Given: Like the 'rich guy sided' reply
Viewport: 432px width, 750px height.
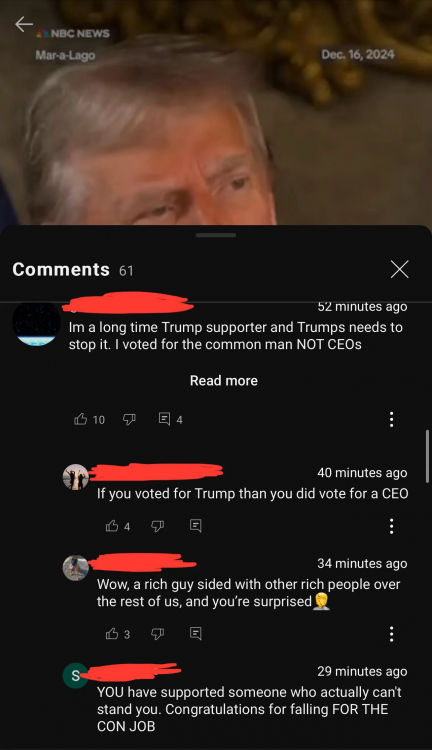Looking at the screenshot, I should [112, 634].
